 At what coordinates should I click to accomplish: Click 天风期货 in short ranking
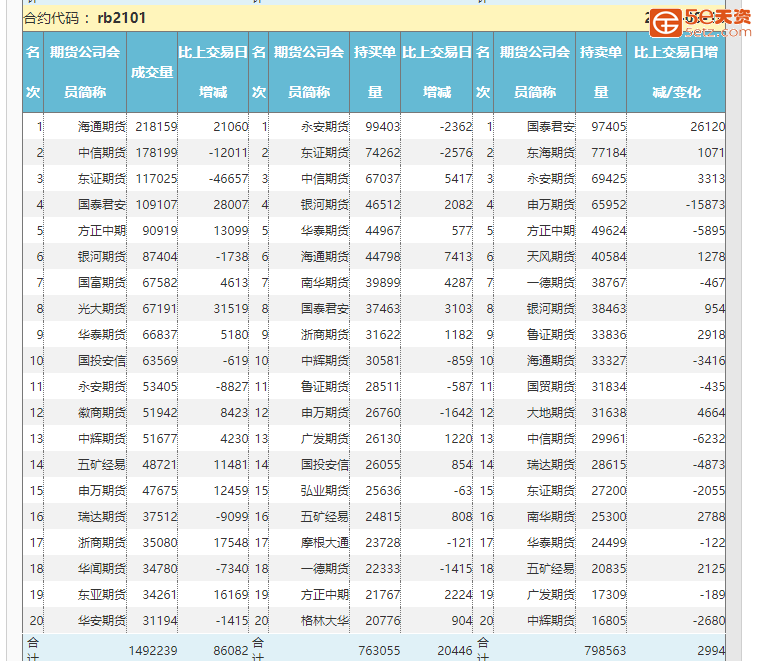551,257
